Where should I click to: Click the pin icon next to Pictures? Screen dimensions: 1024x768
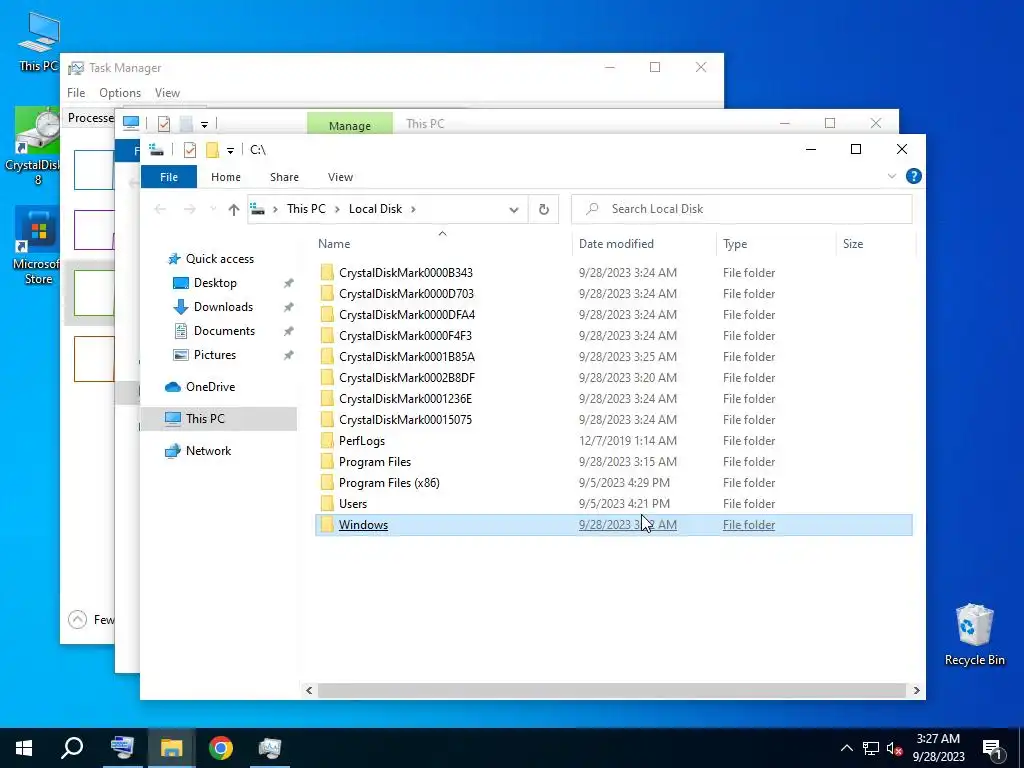pos(288,355)
